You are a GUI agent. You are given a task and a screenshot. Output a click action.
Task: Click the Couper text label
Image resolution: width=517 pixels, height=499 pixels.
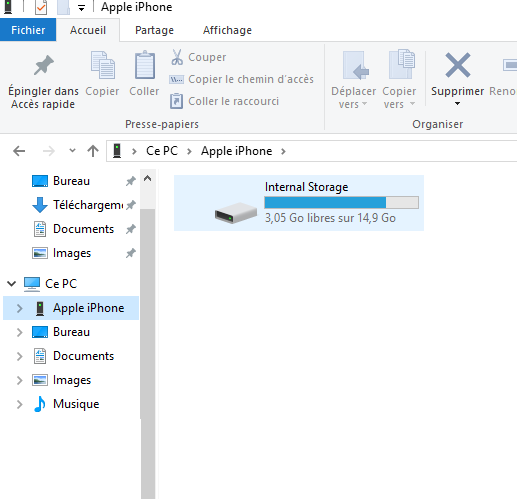(x=207, y=57)
